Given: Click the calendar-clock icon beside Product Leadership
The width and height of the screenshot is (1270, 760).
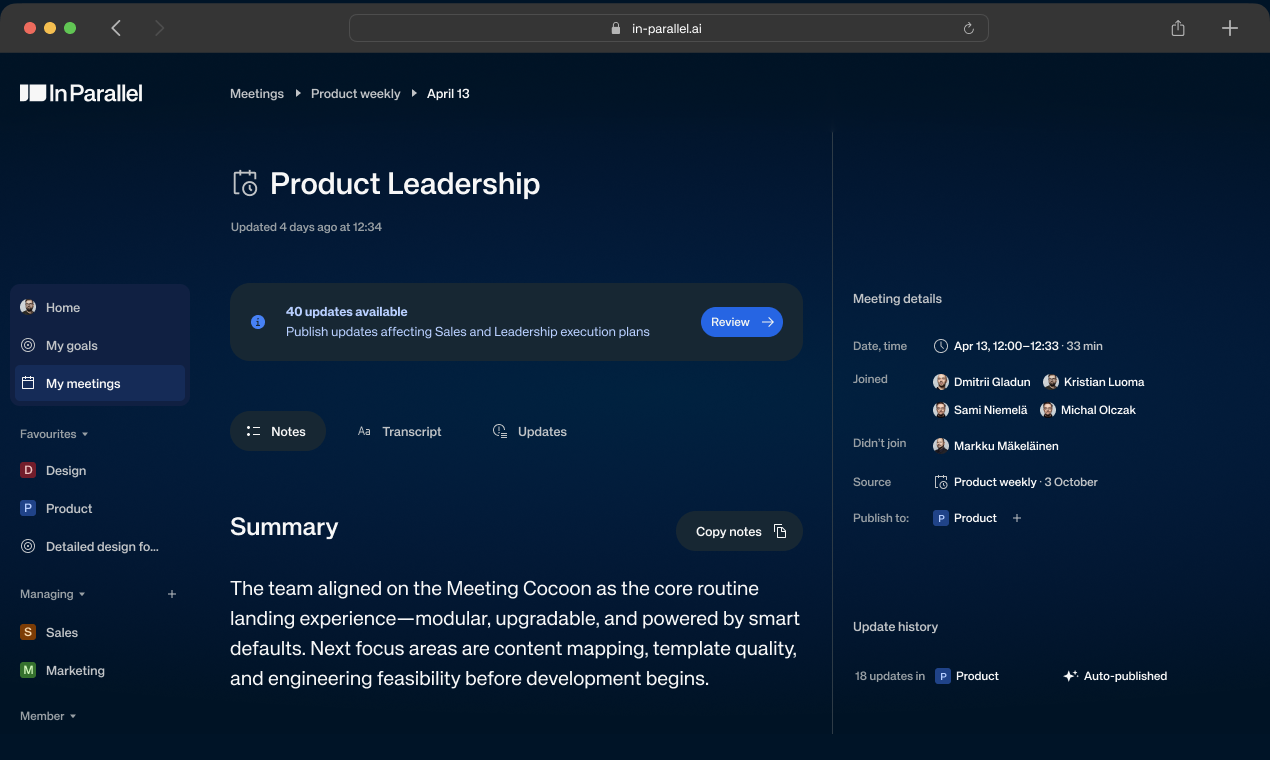Looking at the screenshot, I should (x=245, y=183).
